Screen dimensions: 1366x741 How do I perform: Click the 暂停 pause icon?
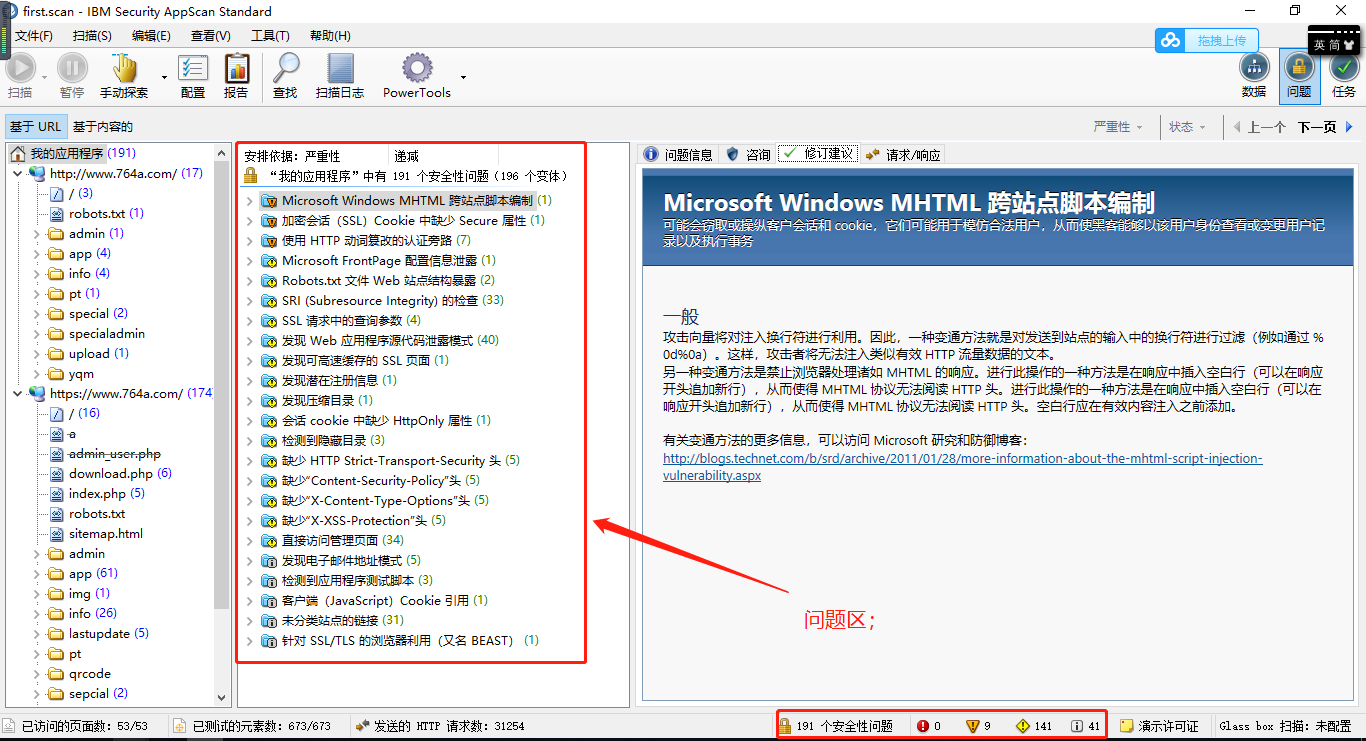point(72,68)
